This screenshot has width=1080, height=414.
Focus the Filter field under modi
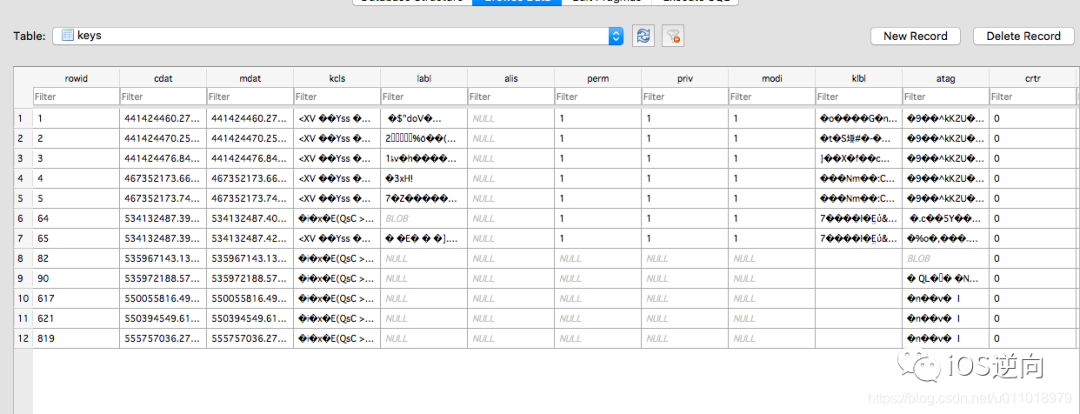tap(771, 97)
